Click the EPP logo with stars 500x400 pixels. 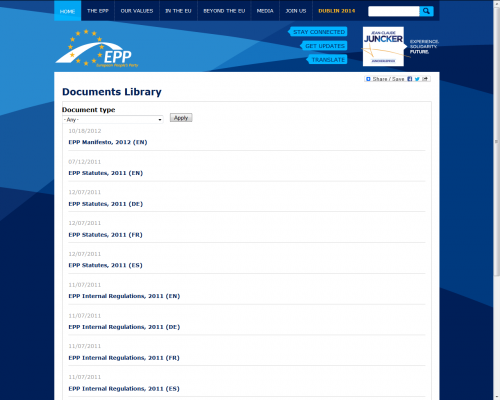pyautogui.click(x=97, y=49)
